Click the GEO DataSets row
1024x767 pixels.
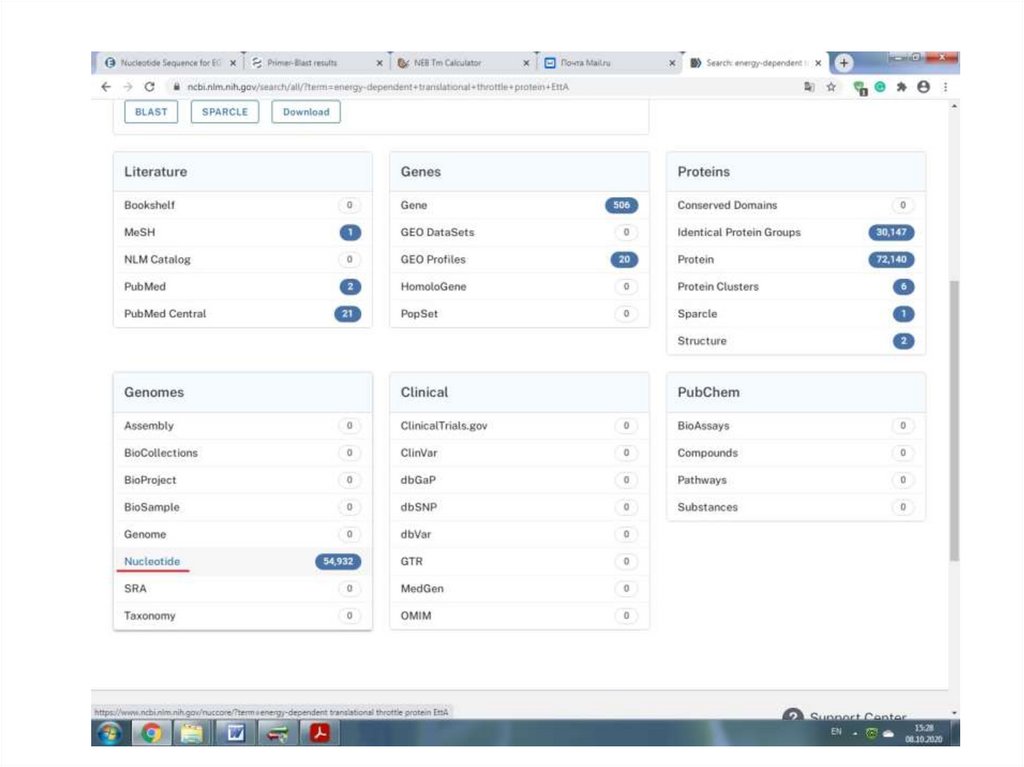click(x=519, y=232)
